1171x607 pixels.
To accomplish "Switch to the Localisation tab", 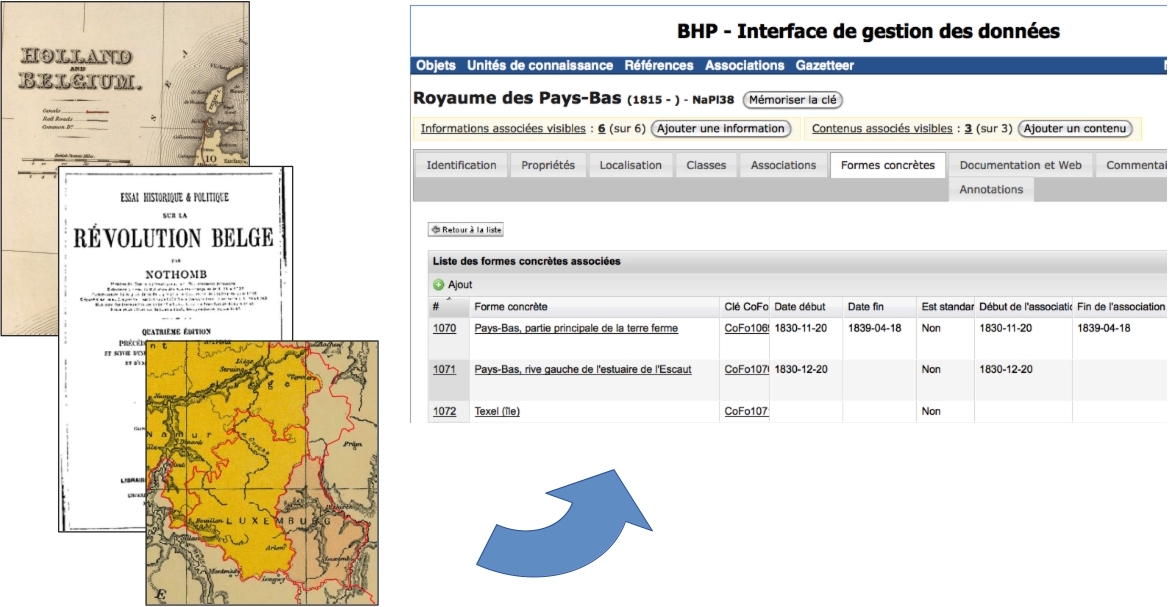I will 630,166.
